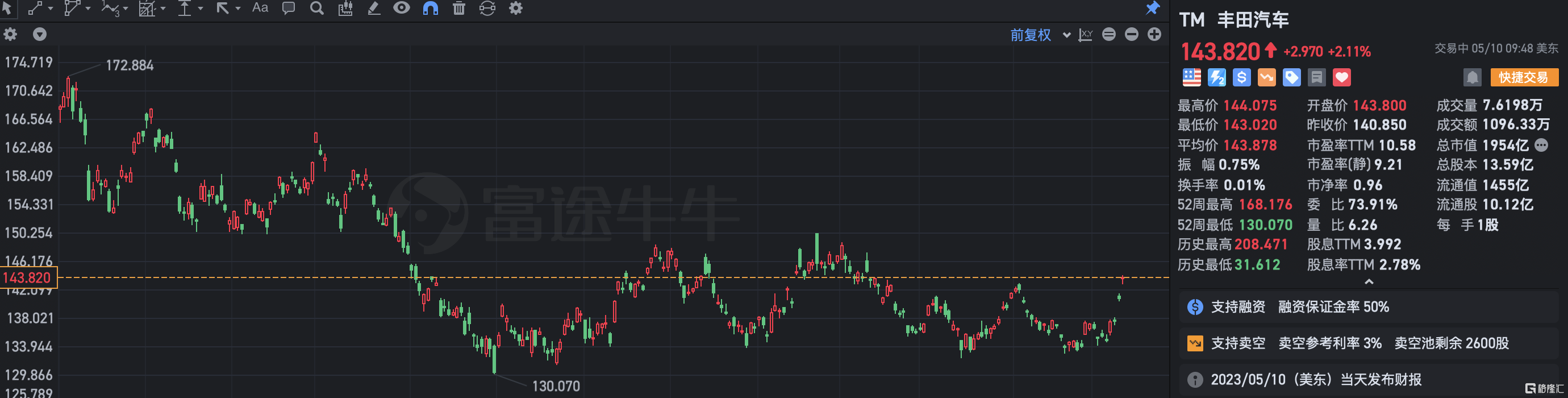
Task: Click the ellipsis icon beside 总市值
Action: [x=1541, y=145]
